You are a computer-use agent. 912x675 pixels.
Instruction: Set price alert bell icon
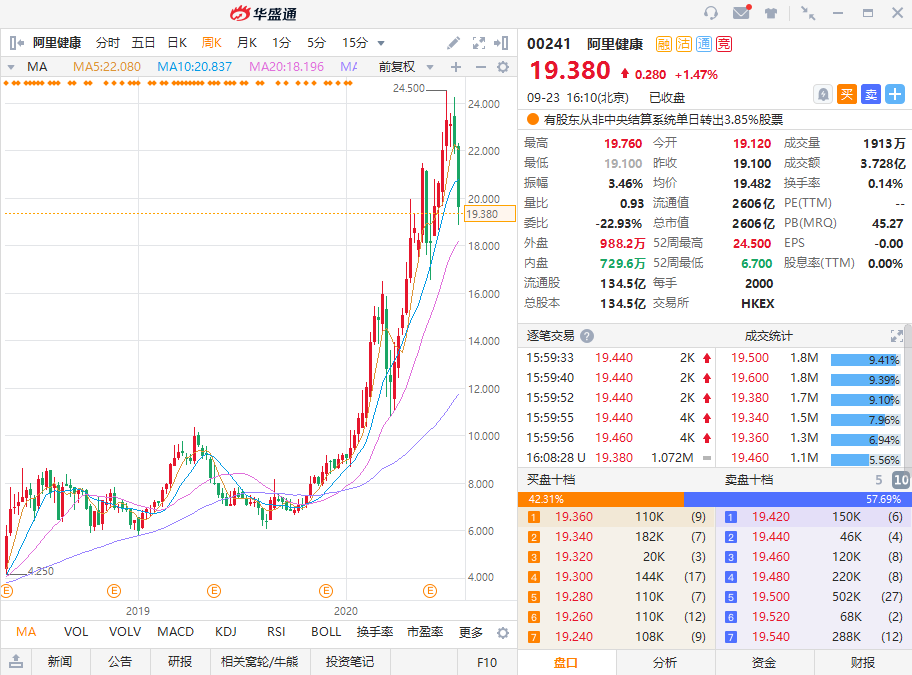point(823,94)
